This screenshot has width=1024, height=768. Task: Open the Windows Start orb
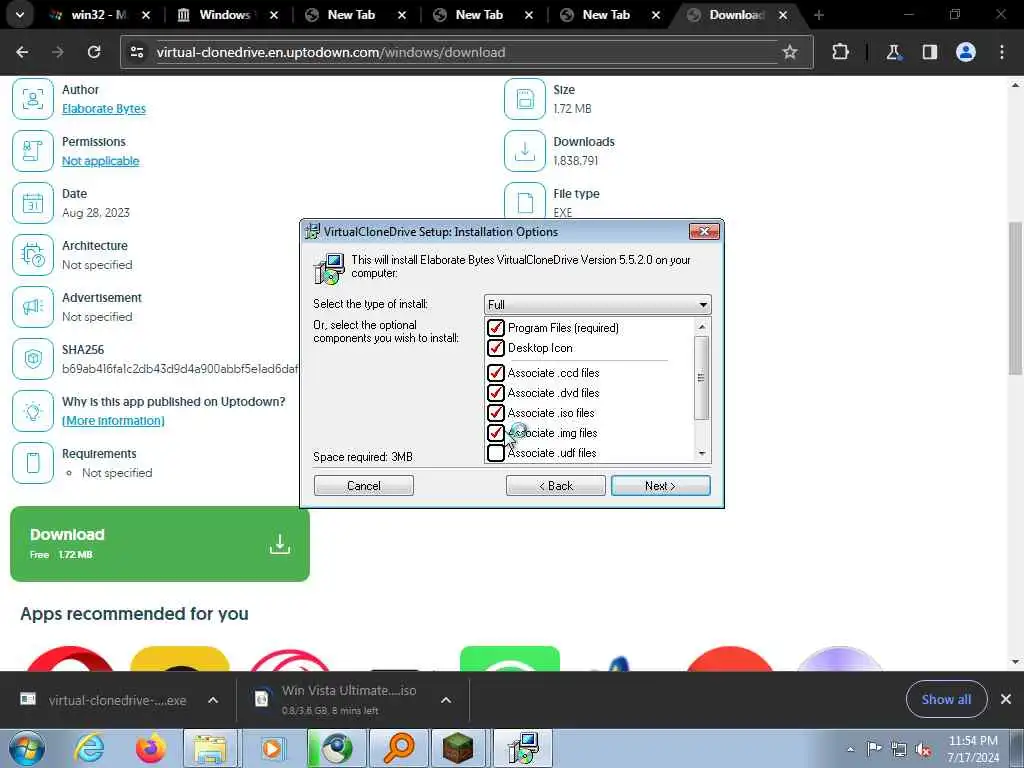(x=27, y=748)
